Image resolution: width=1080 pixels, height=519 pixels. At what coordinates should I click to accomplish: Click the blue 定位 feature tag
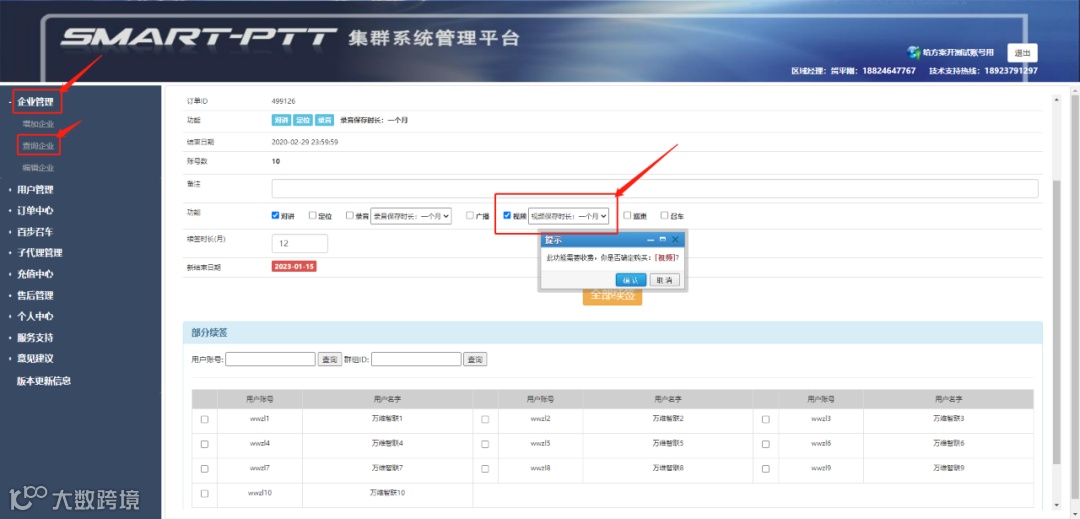(302, 120)
